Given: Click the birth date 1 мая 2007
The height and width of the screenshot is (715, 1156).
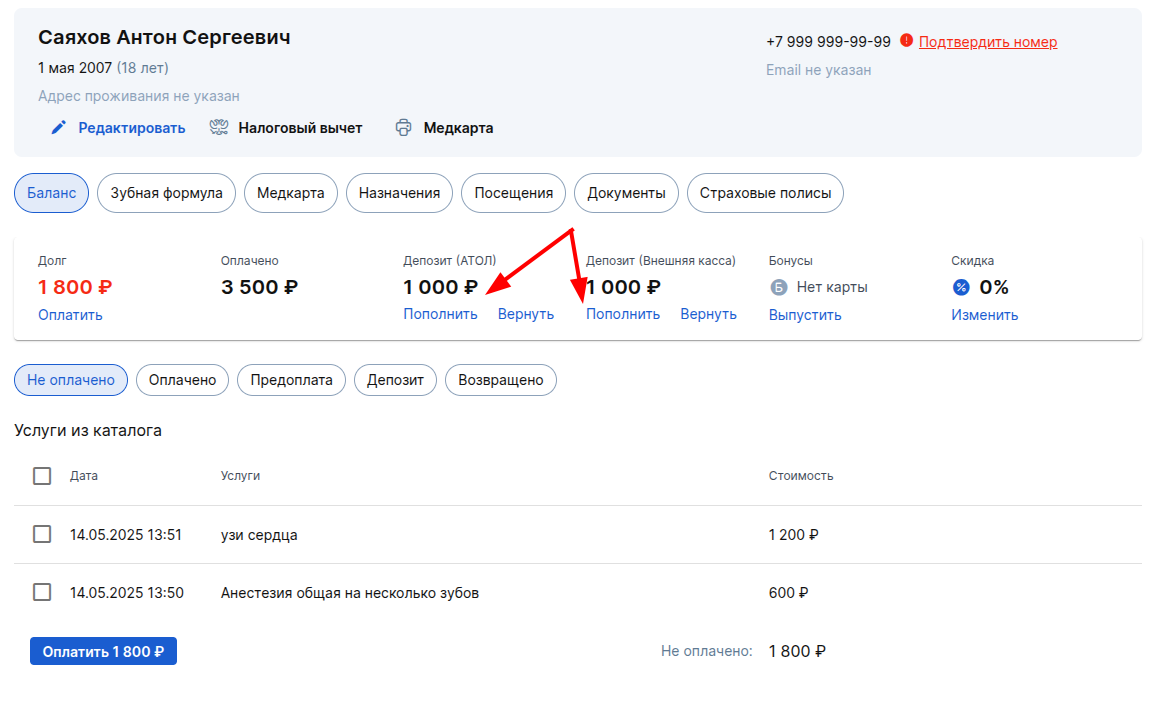Looking at the screenshot, I should [x=75, y=68].
